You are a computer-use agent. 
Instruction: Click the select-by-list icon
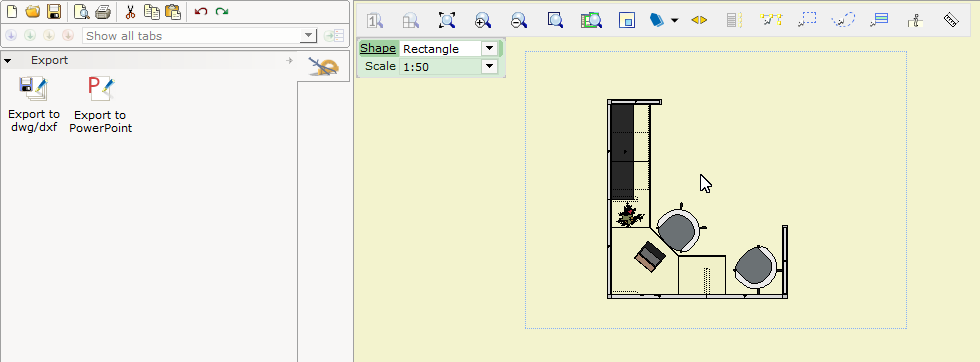click(x=879, y=20)
